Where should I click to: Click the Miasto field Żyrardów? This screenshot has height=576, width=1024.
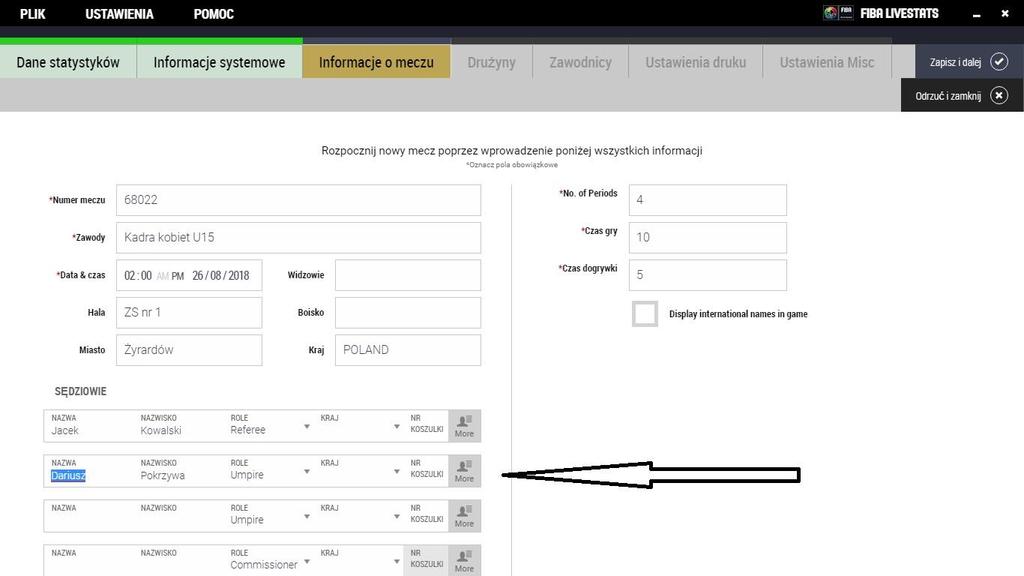tap(189, 350)
